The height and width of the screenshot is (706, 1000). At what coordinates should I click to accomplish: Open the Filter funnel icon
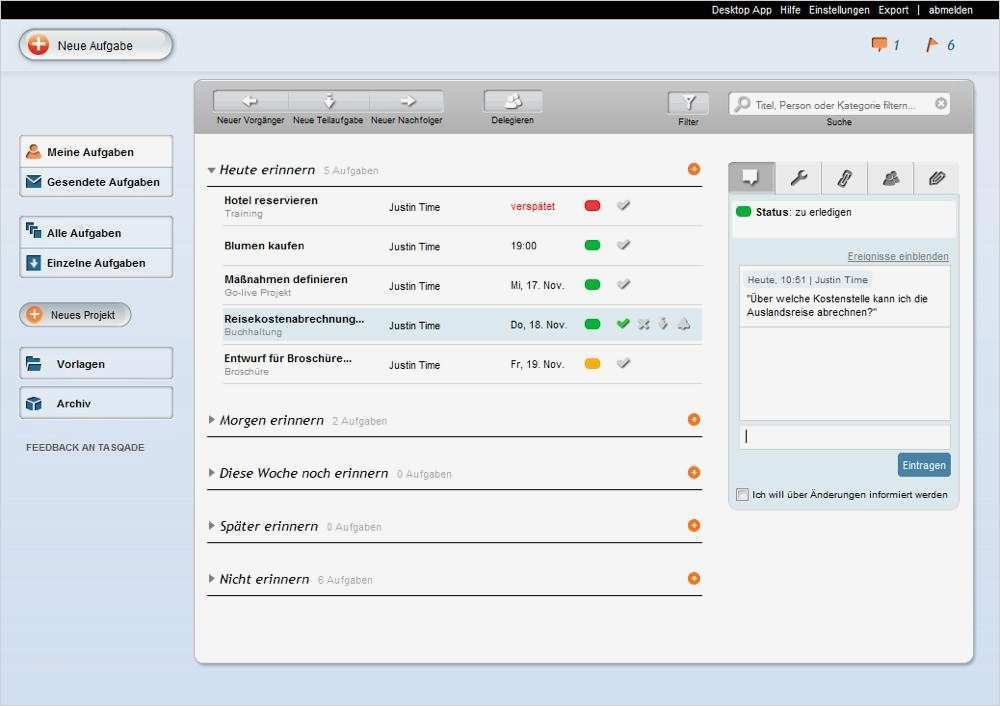pyautogui.click(x=688, y=101)
